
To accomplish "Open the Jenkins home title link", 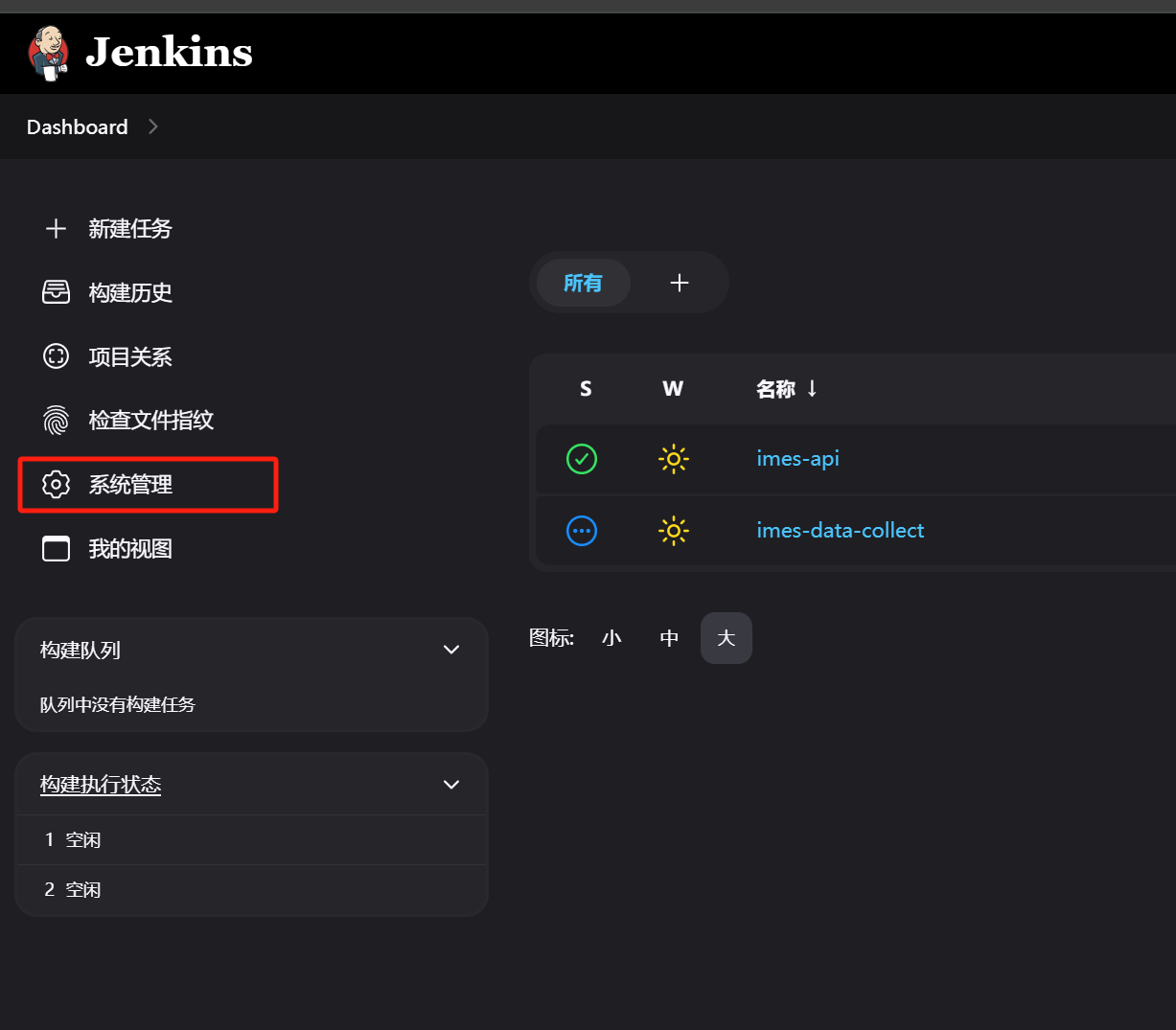I will click(x=169, y=53).
